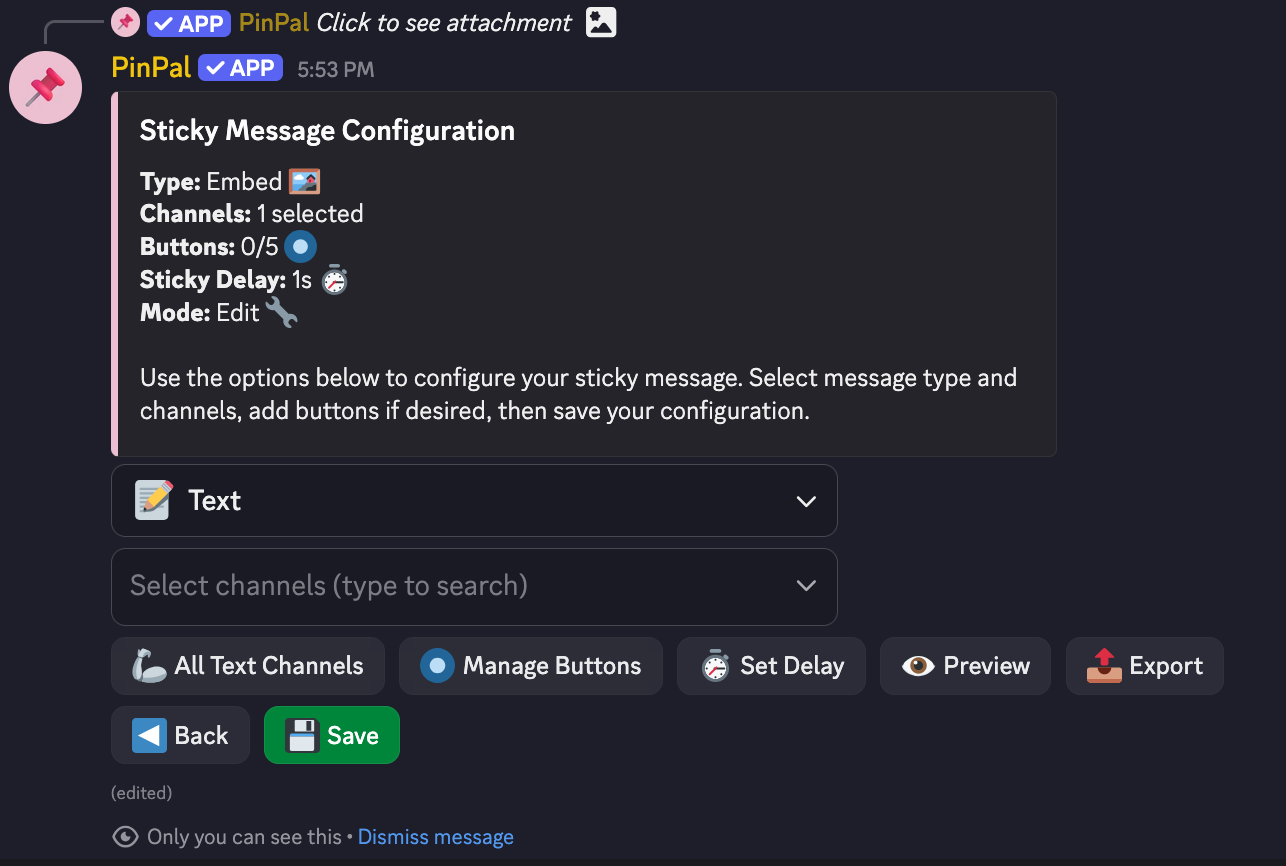Select All Text Channels
Image resolution: width=1286 pixels, height=866 pixels.
pyautogui.click(x=247, y=665)
